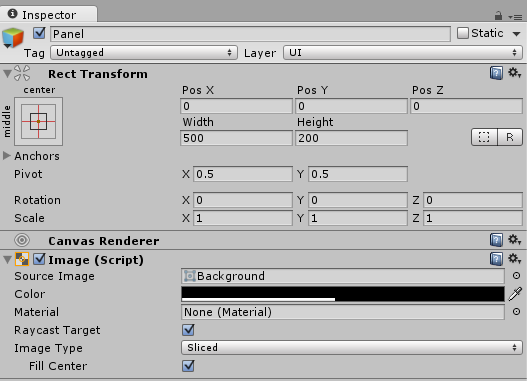Open Image (Script) gear settings menu
527x381 pixels.
pyautogui.click(x=514, y=259)
